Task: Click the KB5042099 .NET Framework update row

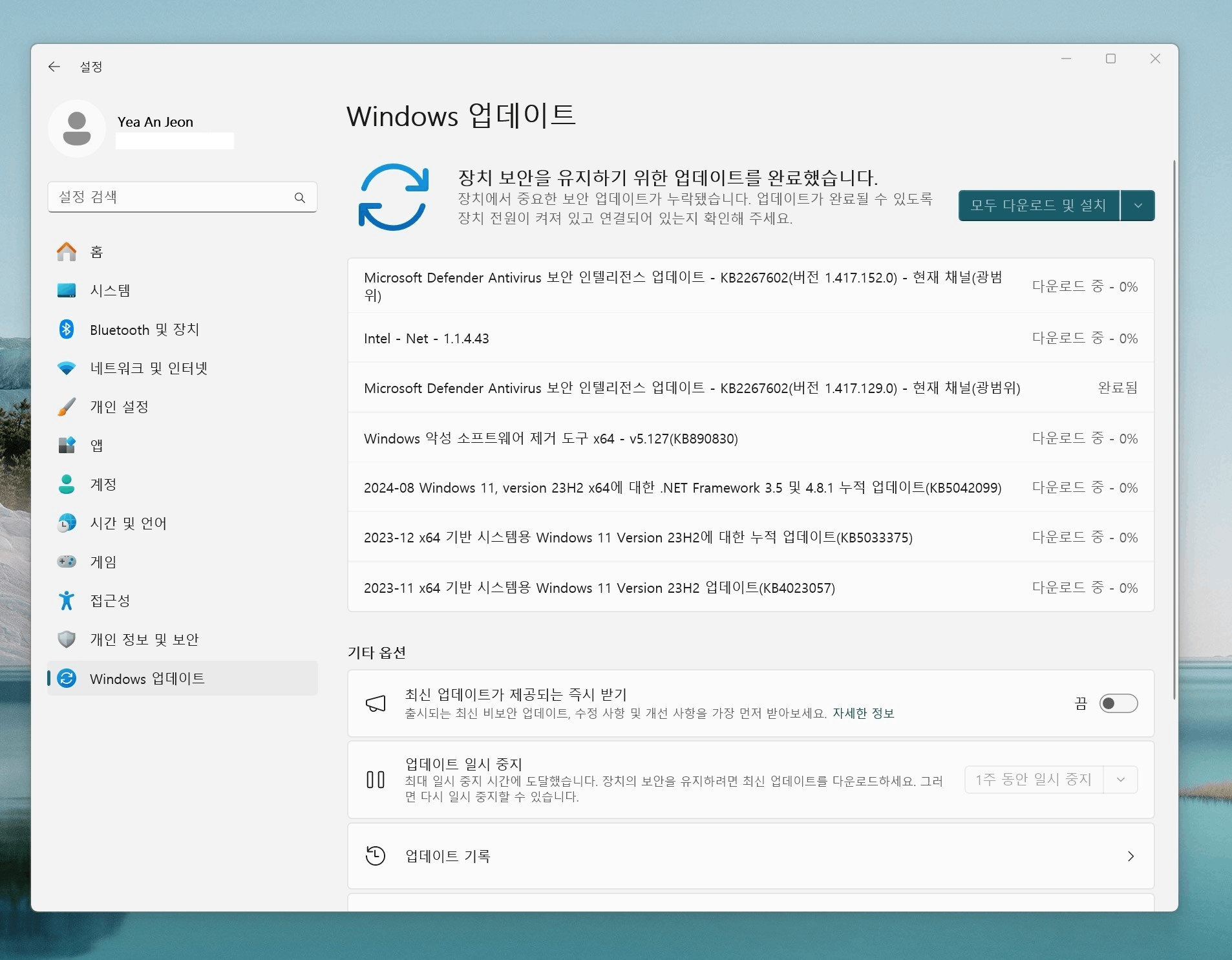Action: tap(751, 487)
